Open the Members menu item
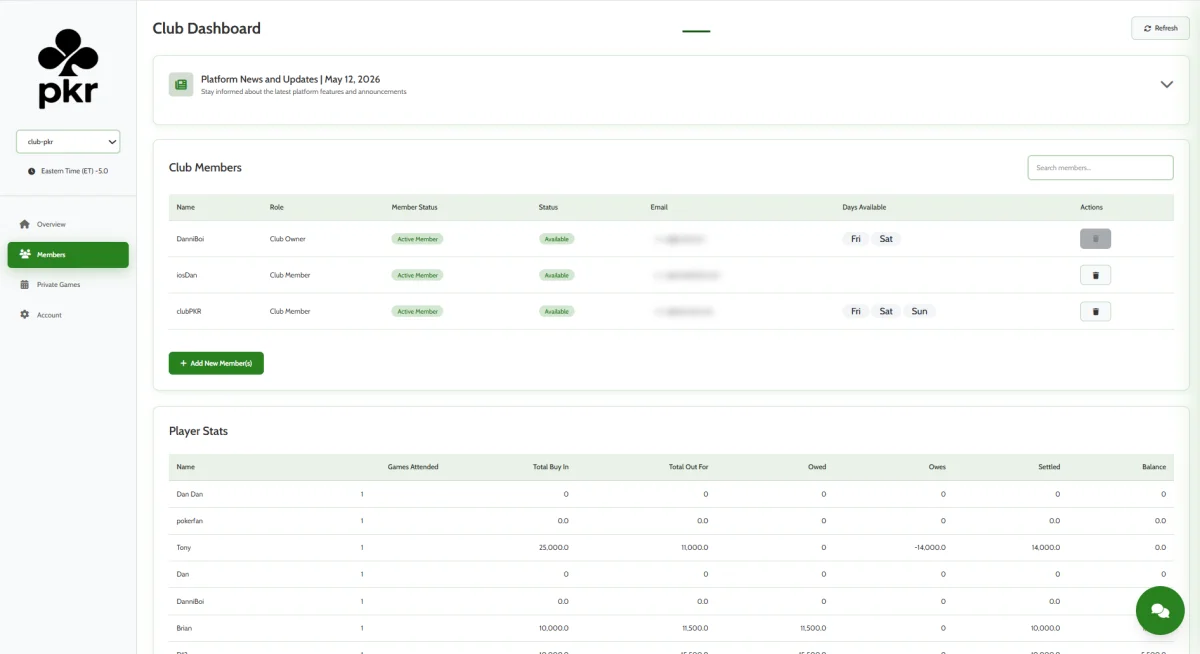 point(68,255)
